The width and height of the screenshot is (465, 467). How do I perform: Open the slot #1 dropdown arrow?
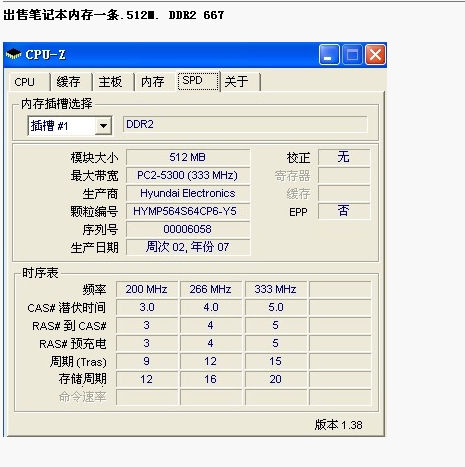(103, 126)
